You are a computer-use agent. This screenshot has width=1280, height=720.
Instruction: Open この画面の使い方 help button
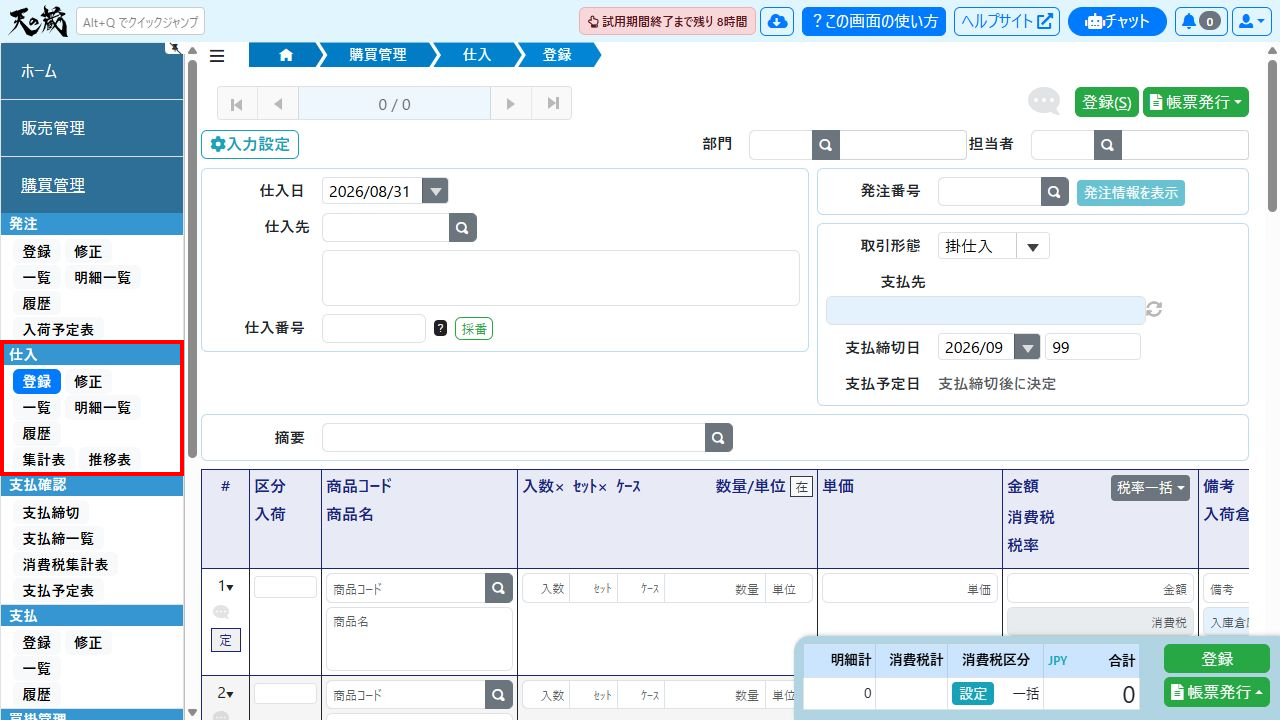pos(874,21)
